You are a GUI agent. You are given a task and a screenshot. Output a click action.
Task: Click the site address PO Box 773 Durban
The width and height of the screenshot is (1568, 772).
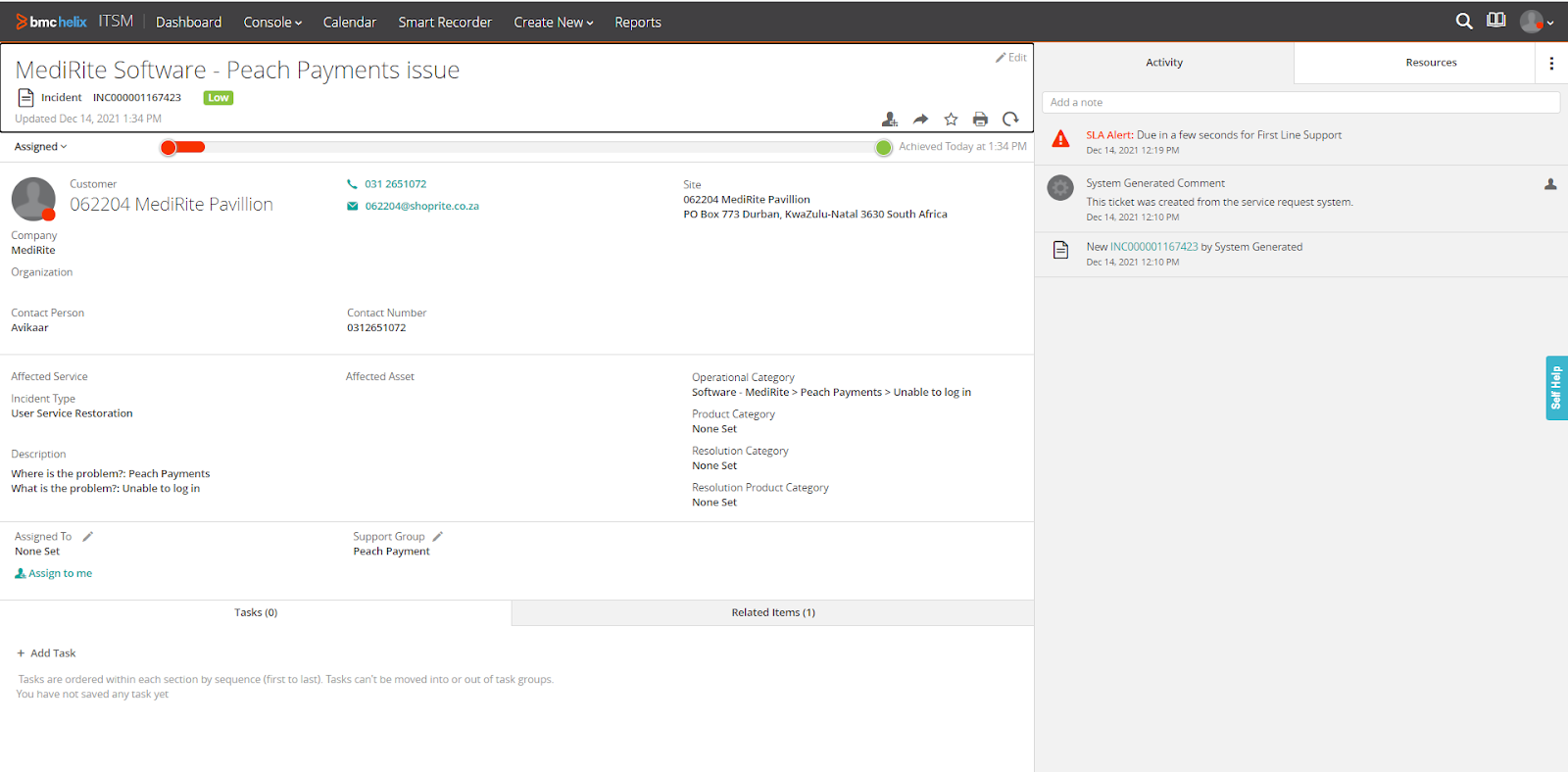click(x=815, y=215)
